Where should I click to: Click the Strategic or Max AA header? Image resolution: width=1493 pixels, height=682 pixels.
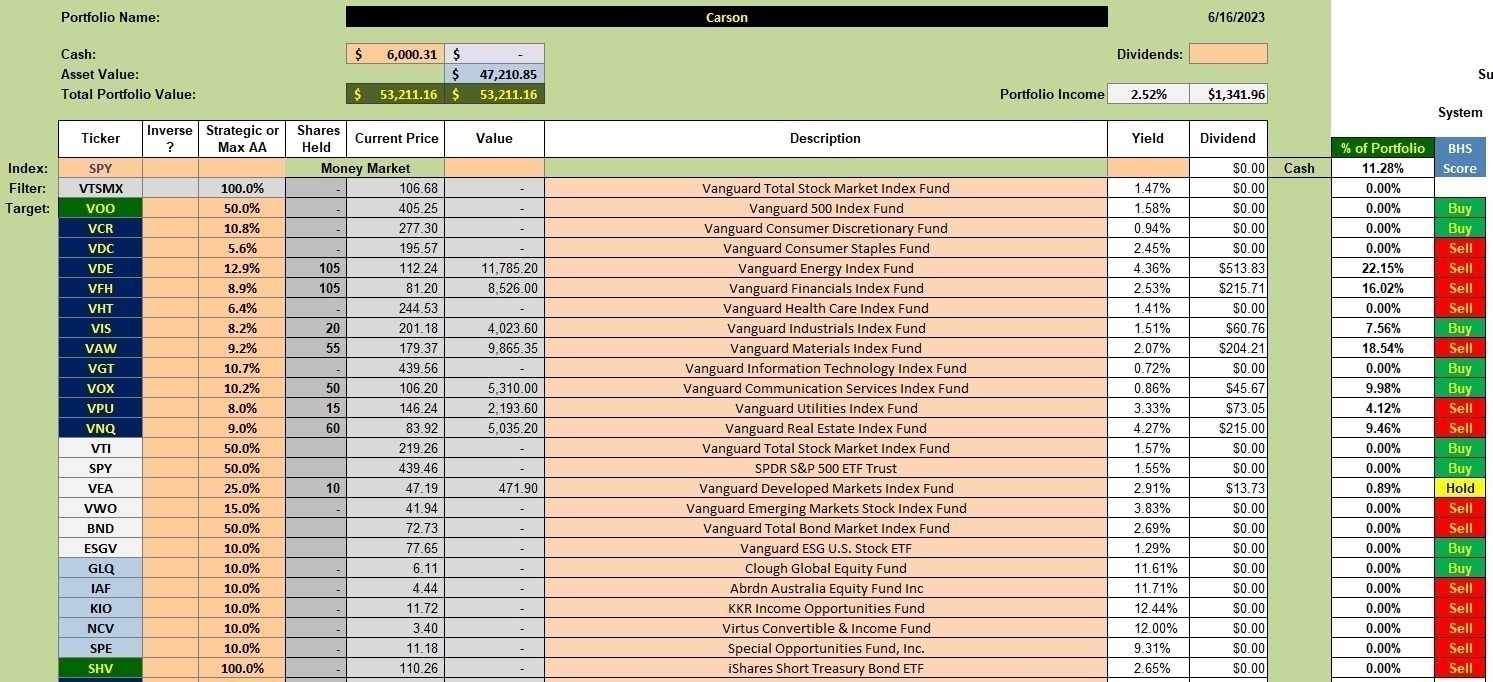click(243, 138)
